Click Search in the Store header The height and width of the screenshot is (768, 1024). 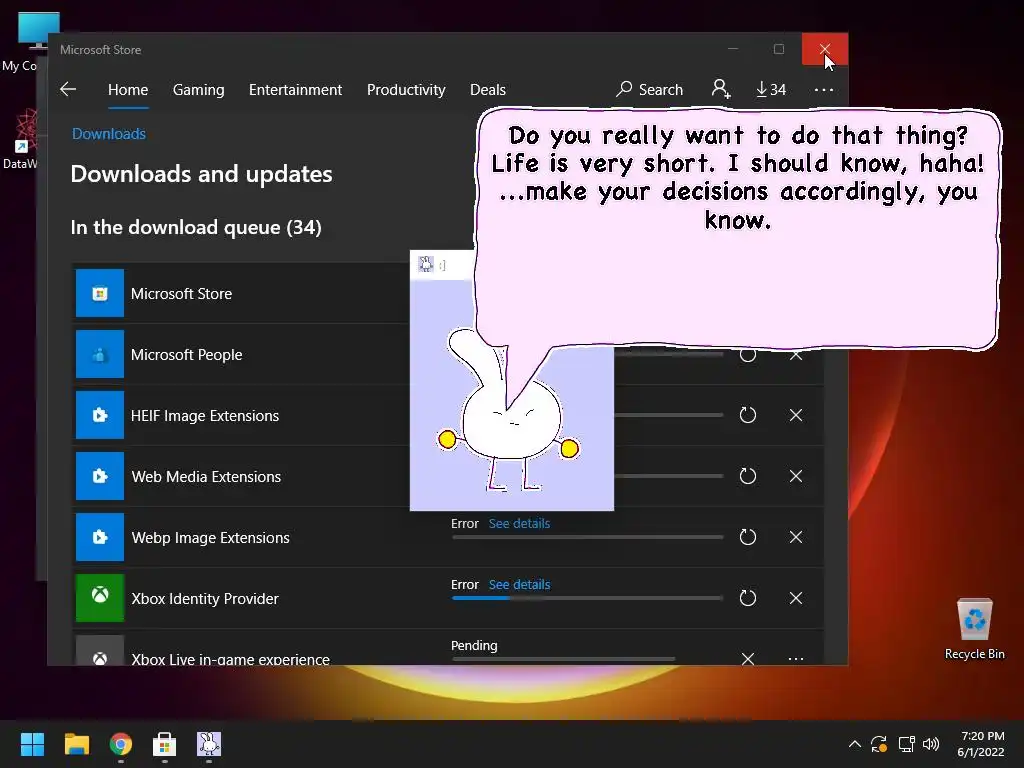click(650, 89)
